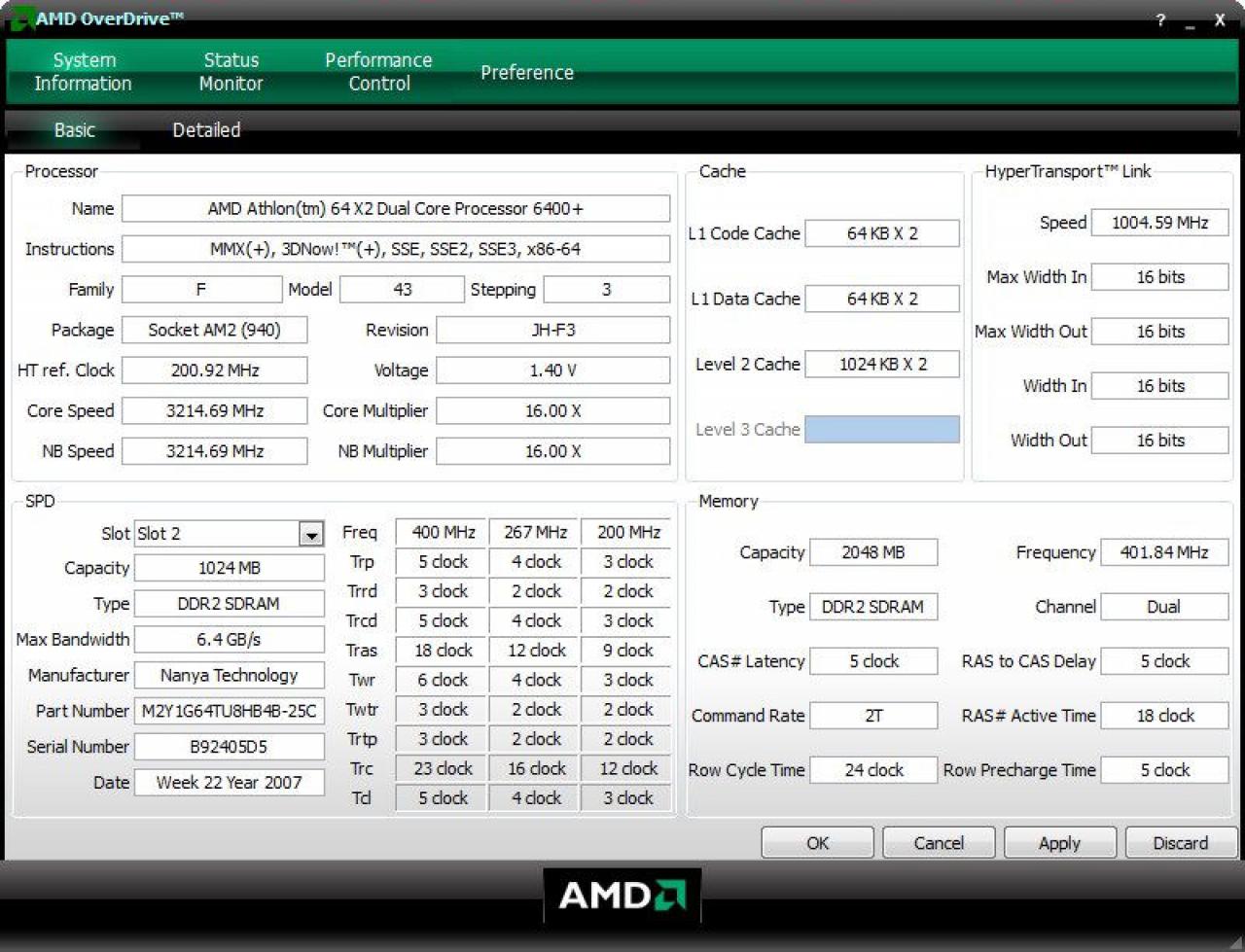Click the Level 2 Cache 1024 KB X 2 value
Image resolution: width=1245 pixels, height=952 pixels.
click(882, 364)
